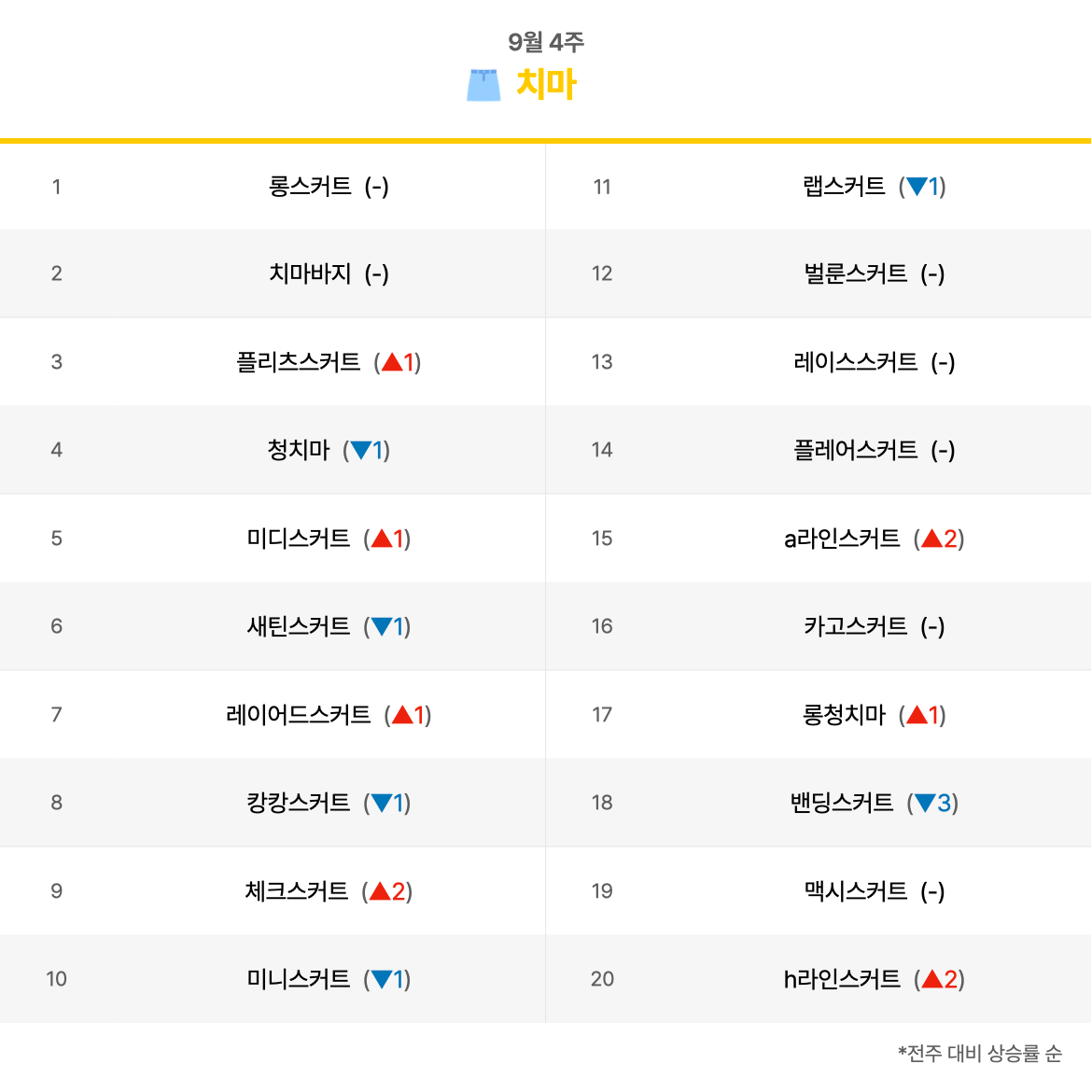Click the red up arrow beside 플리츠스커트

[x=392, y=362]
